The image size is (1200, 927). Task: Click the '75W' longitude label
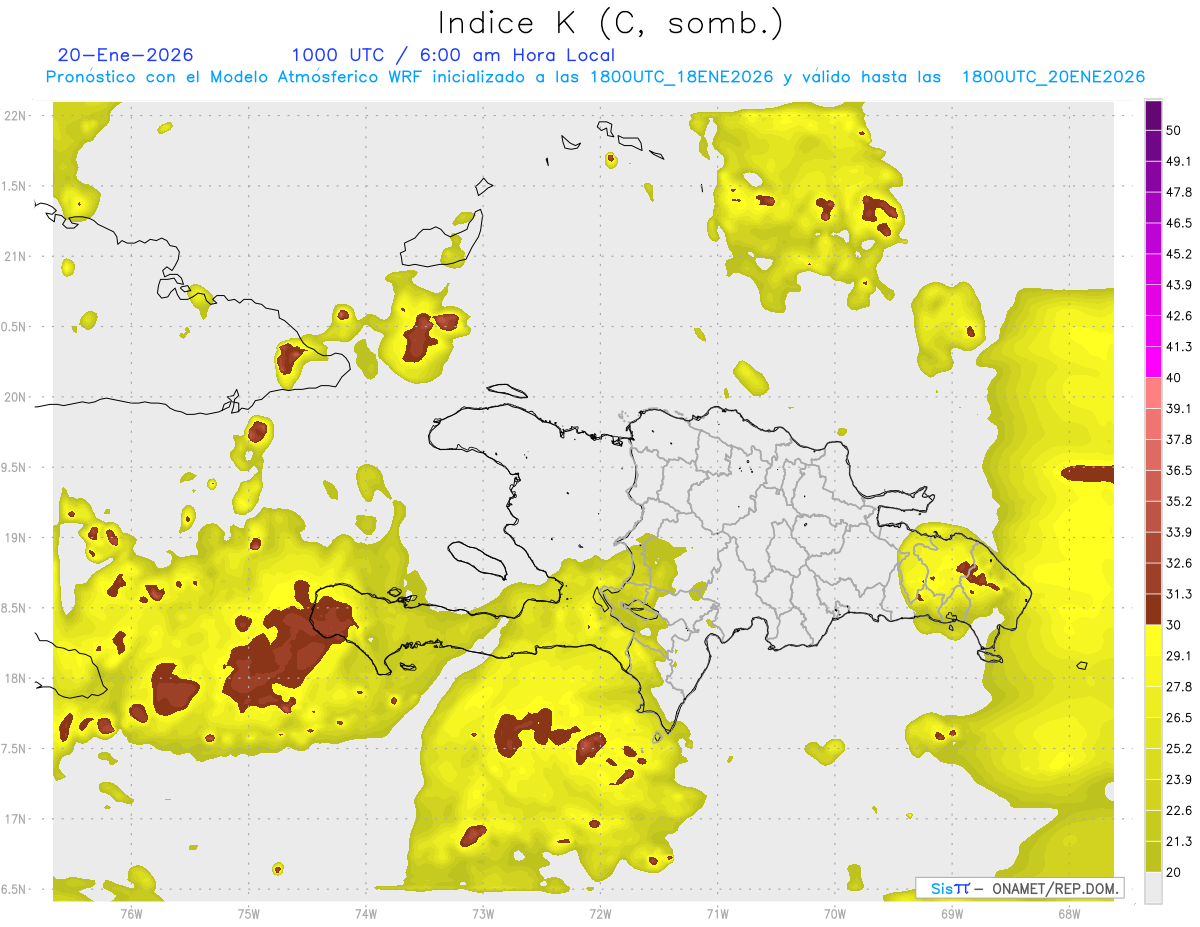pyautogui.click(x=248, y=913)
